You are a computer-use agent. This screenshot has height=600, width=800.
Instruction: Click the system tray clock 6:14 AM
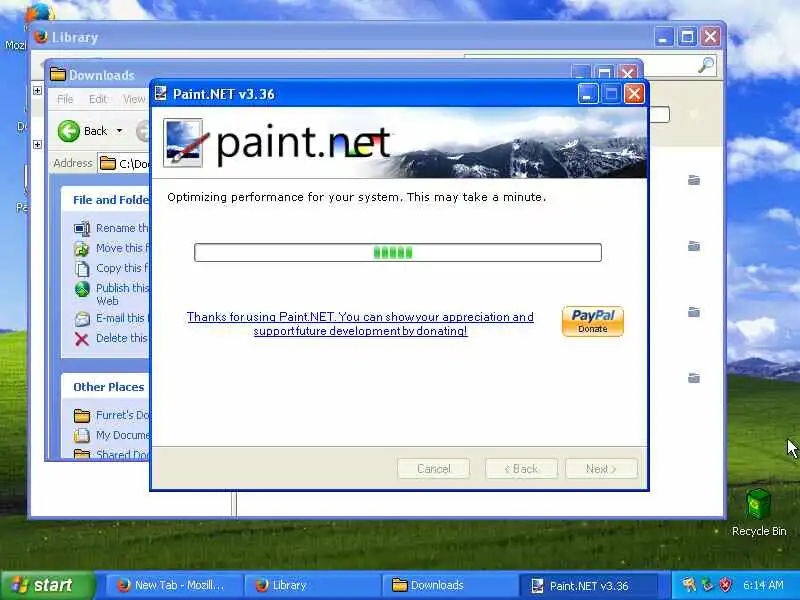[763, 585]
